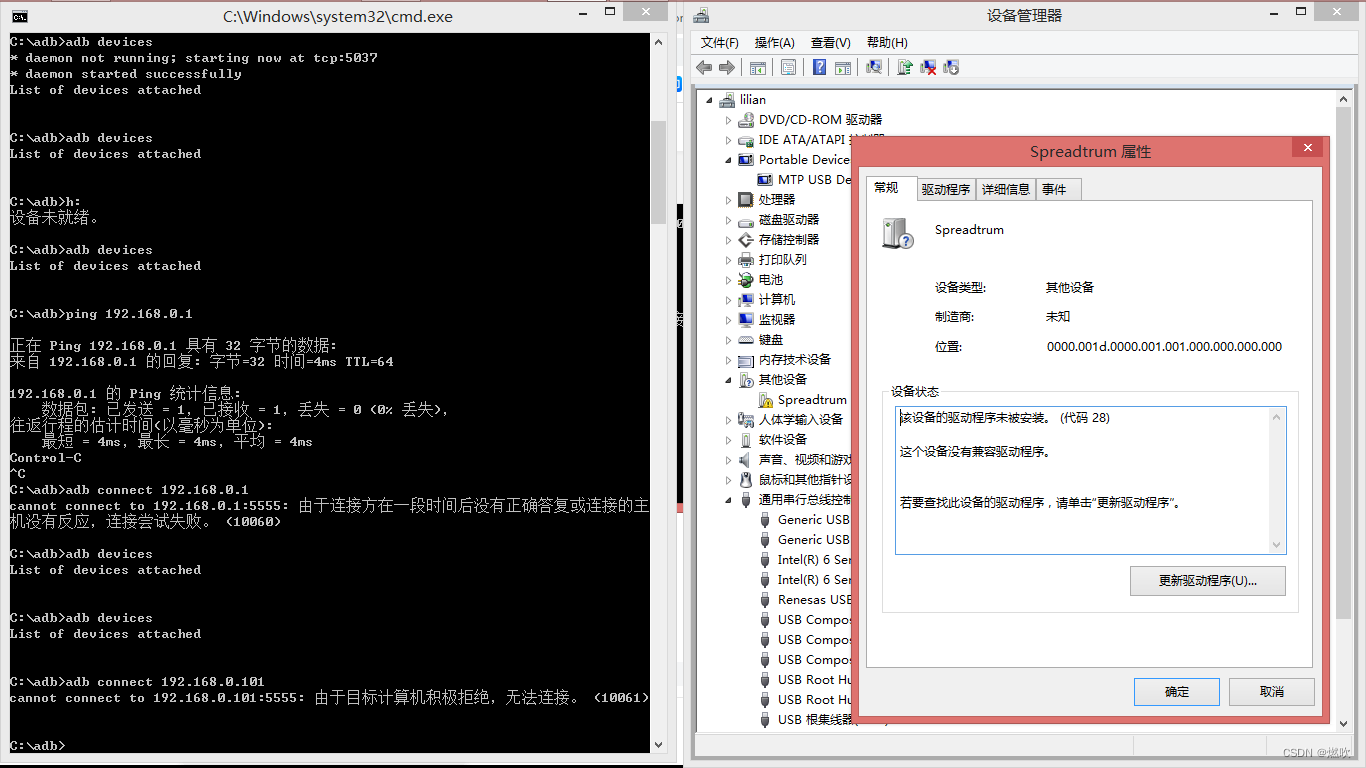The height and width of the screenshot is (768, 1366).
Task: Click the Spreadtrum label in the device tree
Action: point(812,400)
